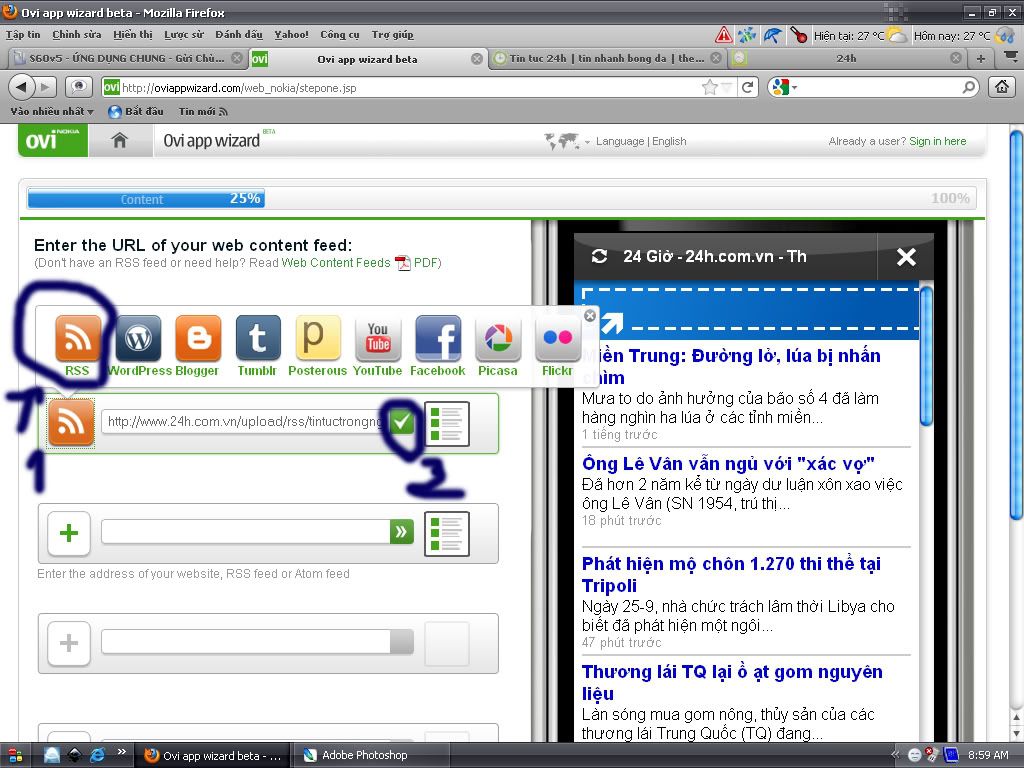Open the PDF icon beside Web Content Feeds

point(403,263)
